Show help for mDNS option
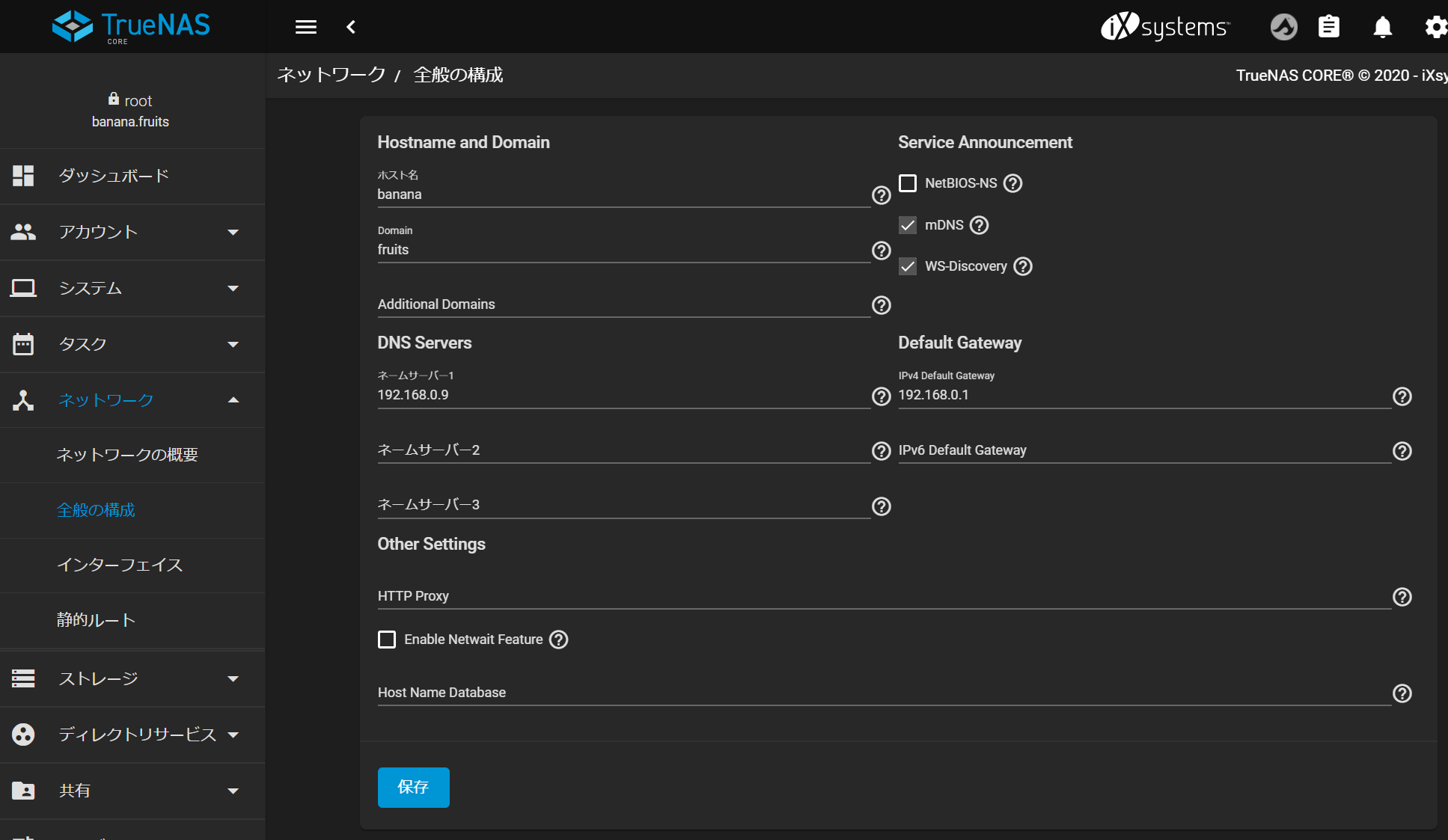1448x840 pixels. [x=979, y=225]
